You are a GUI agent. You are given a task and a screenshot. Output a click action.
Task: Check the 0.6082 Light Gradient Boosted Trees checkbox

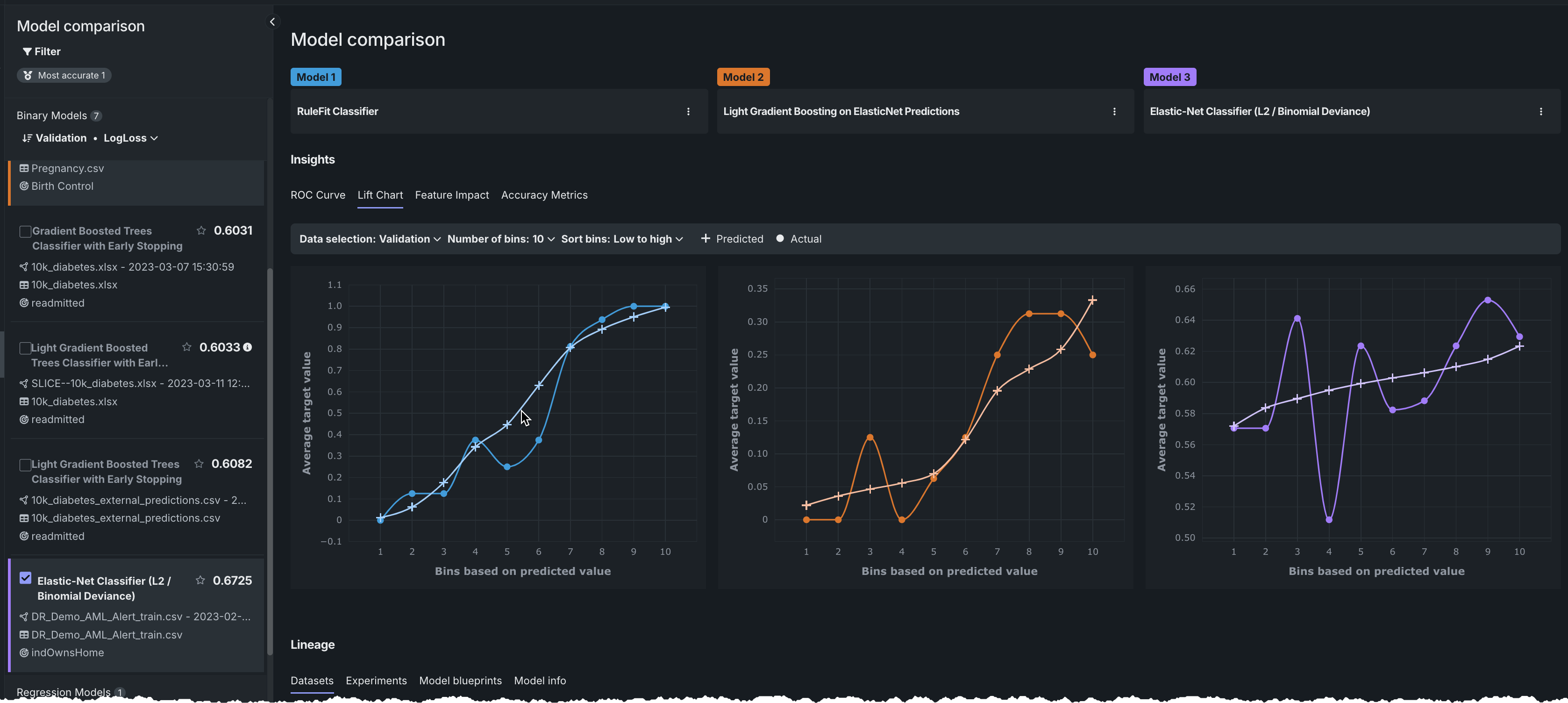[x=26, y=465]
